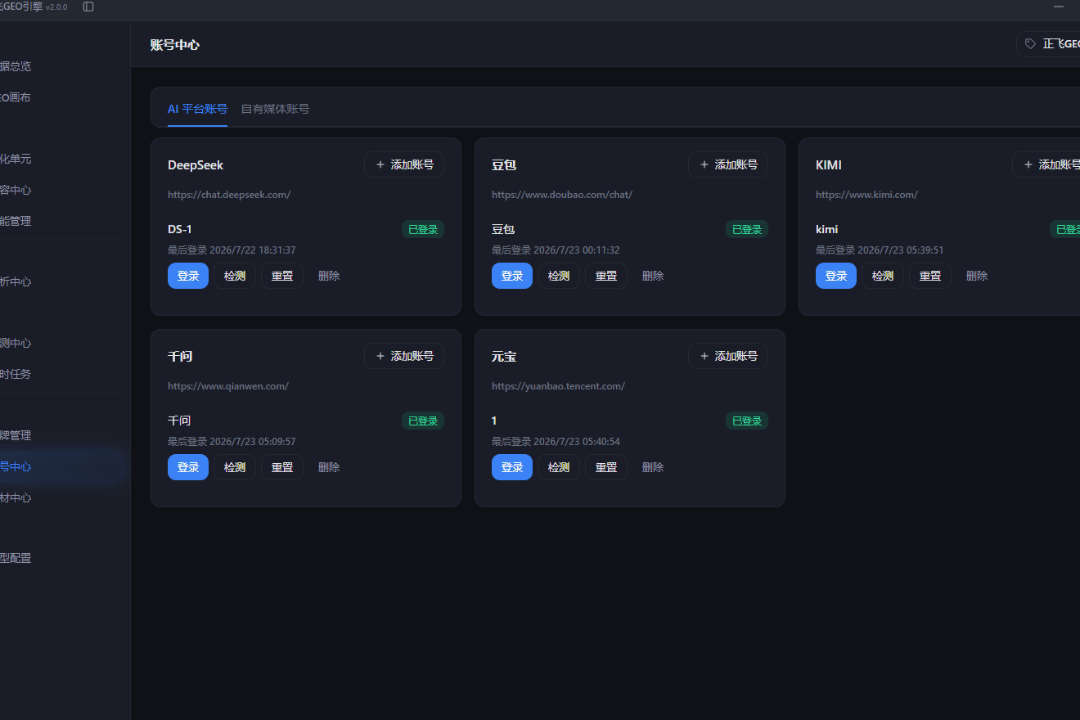
Task: Click the tag icon in the top-right badge
Action: [x=1030, y=44]
